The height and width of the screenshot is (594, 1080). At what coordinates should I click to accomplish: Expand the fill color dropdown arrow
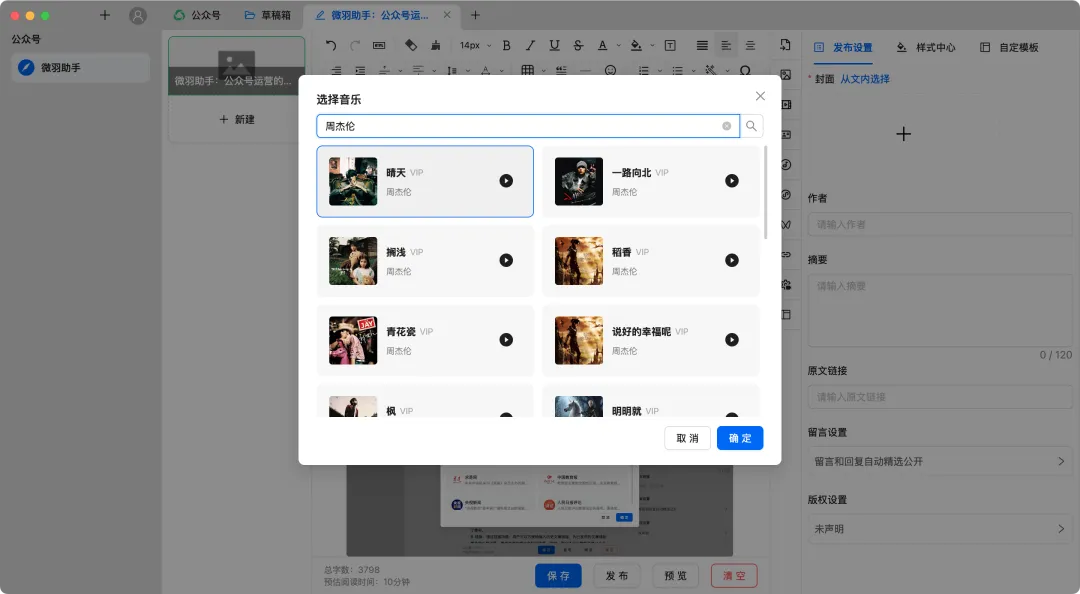652,46
